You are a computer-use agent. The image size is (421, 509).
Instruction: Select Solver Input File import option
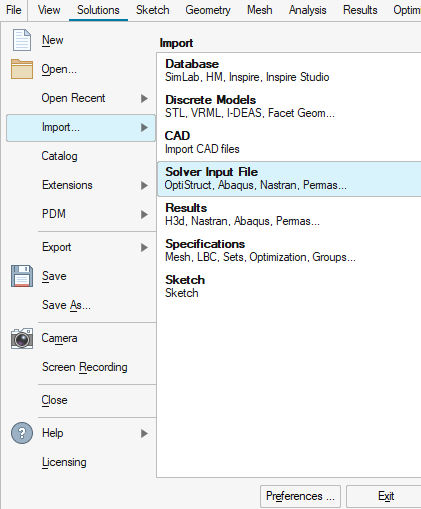[289, 179]
